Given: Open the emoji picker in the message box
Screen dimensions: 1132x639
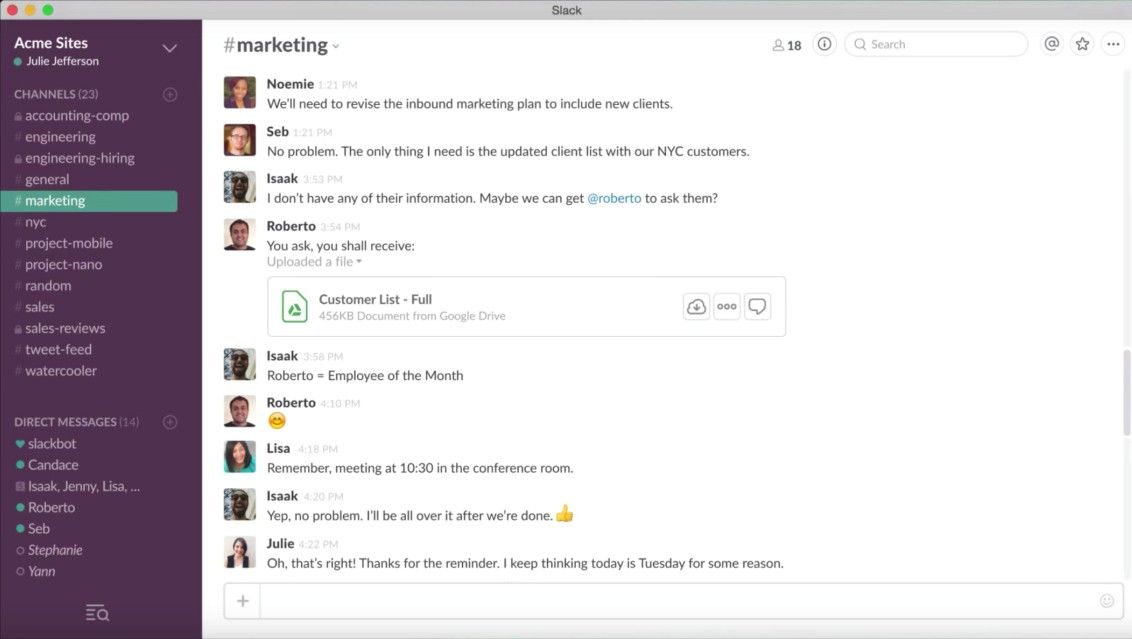Looking at the screenshot, I should click(x=1107, y=600).
